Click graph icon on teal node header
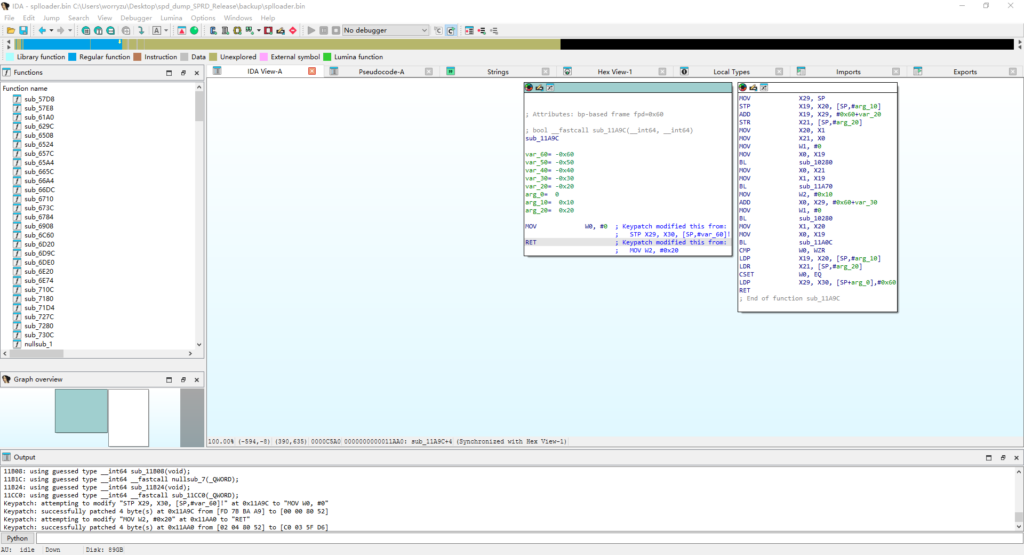1024x555 pixels. (x=550, y=87)
